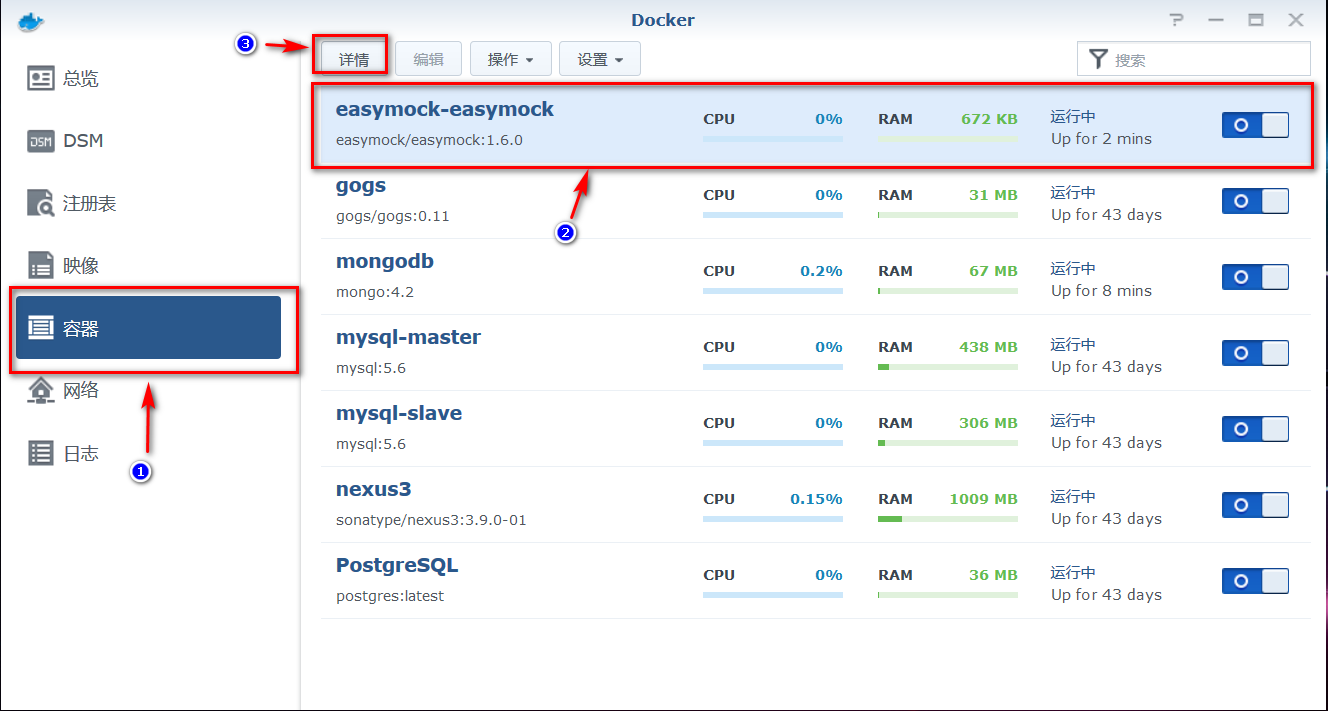Click the 详情 details button

pyautogui.click(x=351, y=58)
